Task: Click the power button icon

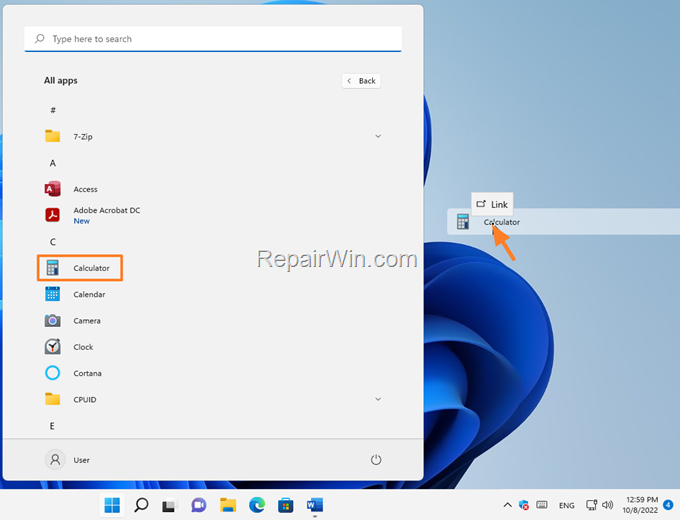Action: pyautogui.click(x=376, y=460)
